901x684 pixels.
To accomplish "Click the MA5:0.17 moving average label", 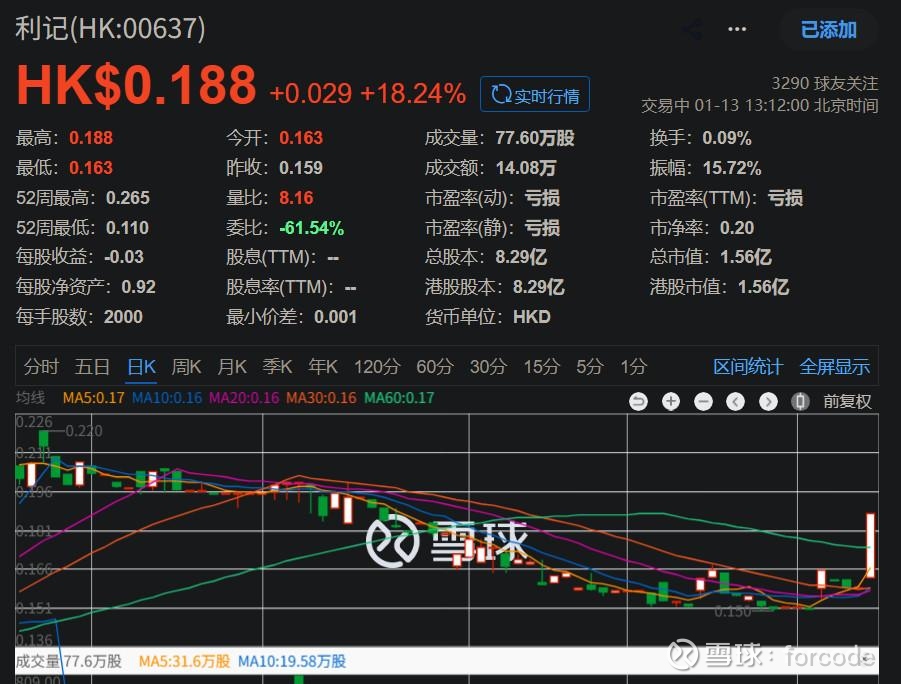I will (94, 398).
